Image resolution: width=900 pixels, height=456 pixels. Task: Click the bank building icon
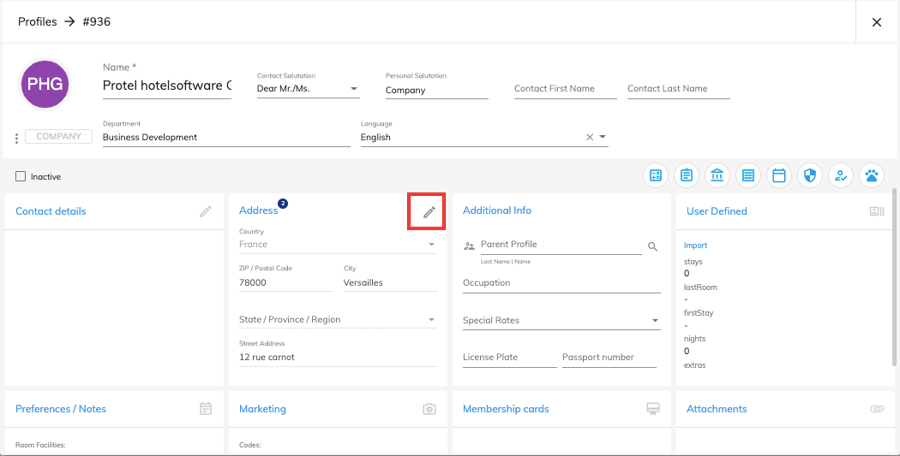coord(717,176)
